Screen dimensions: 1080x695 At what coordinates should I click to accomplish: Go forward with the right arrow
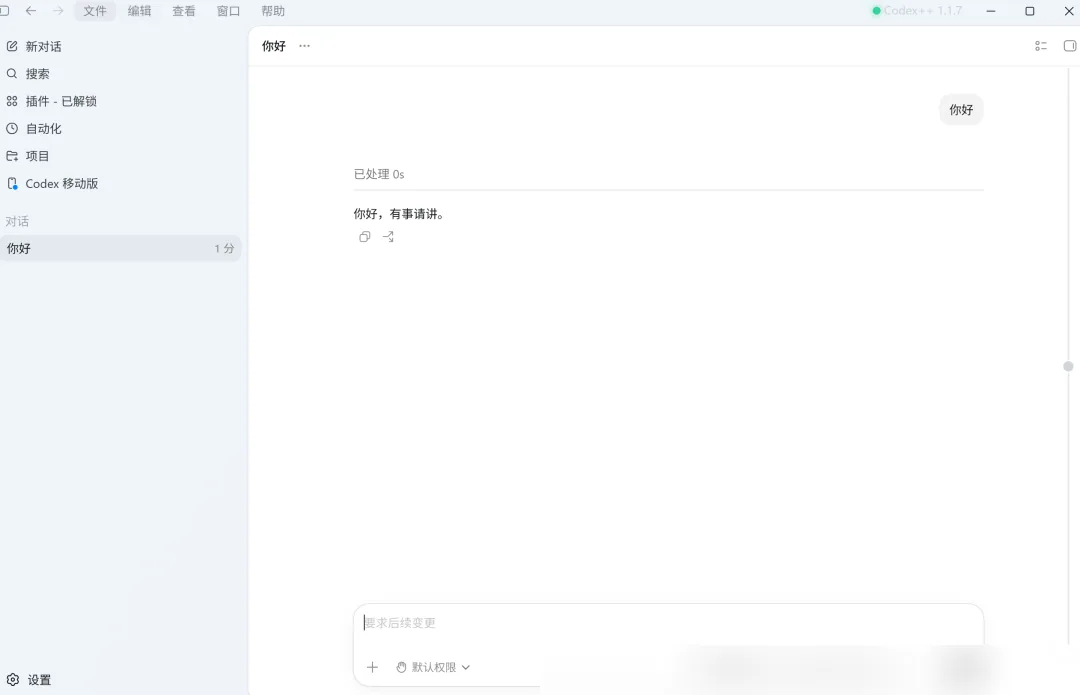pos(58,11)
